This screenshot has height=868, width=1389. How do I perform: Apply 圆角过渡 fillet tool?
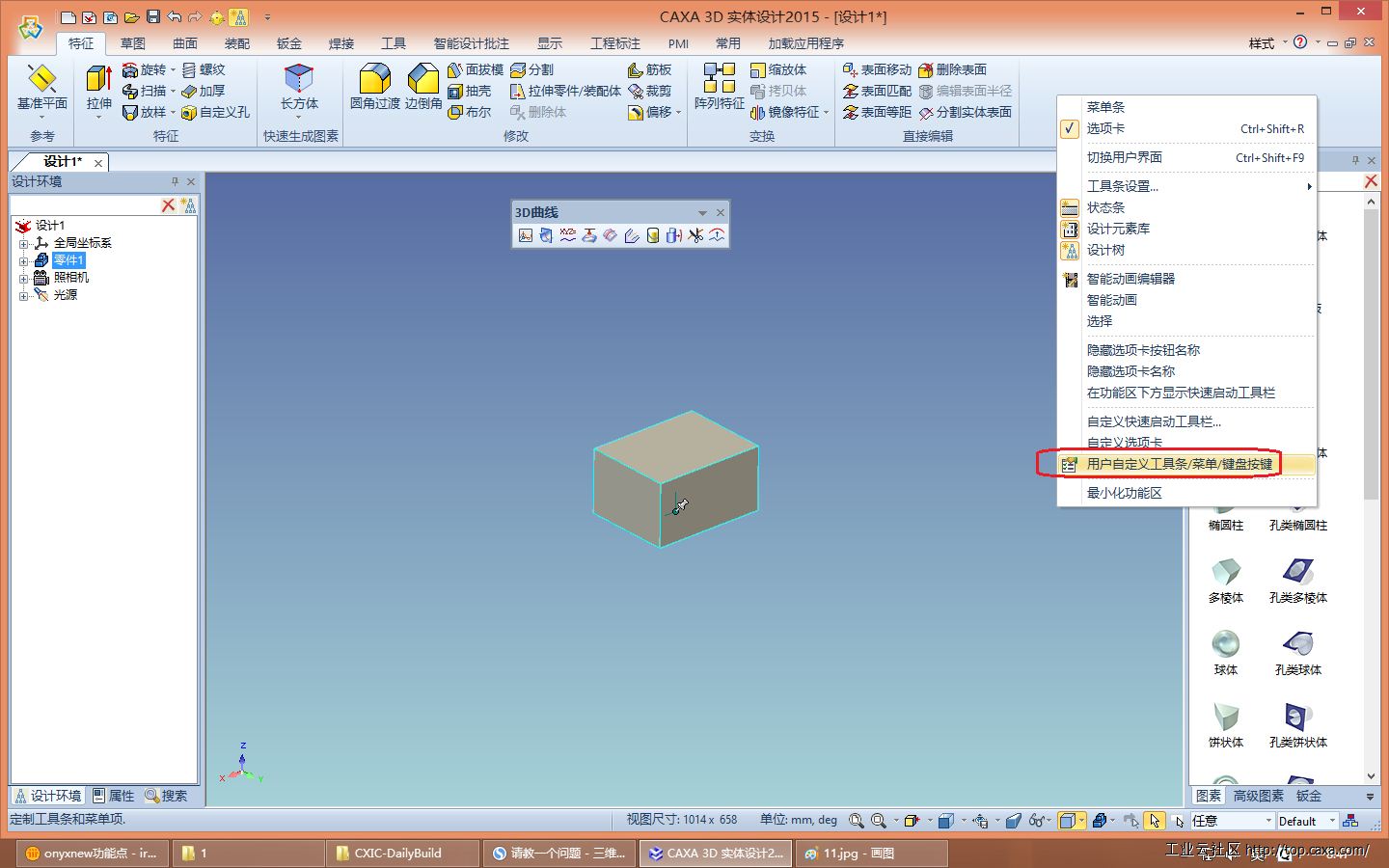[374, 88]
